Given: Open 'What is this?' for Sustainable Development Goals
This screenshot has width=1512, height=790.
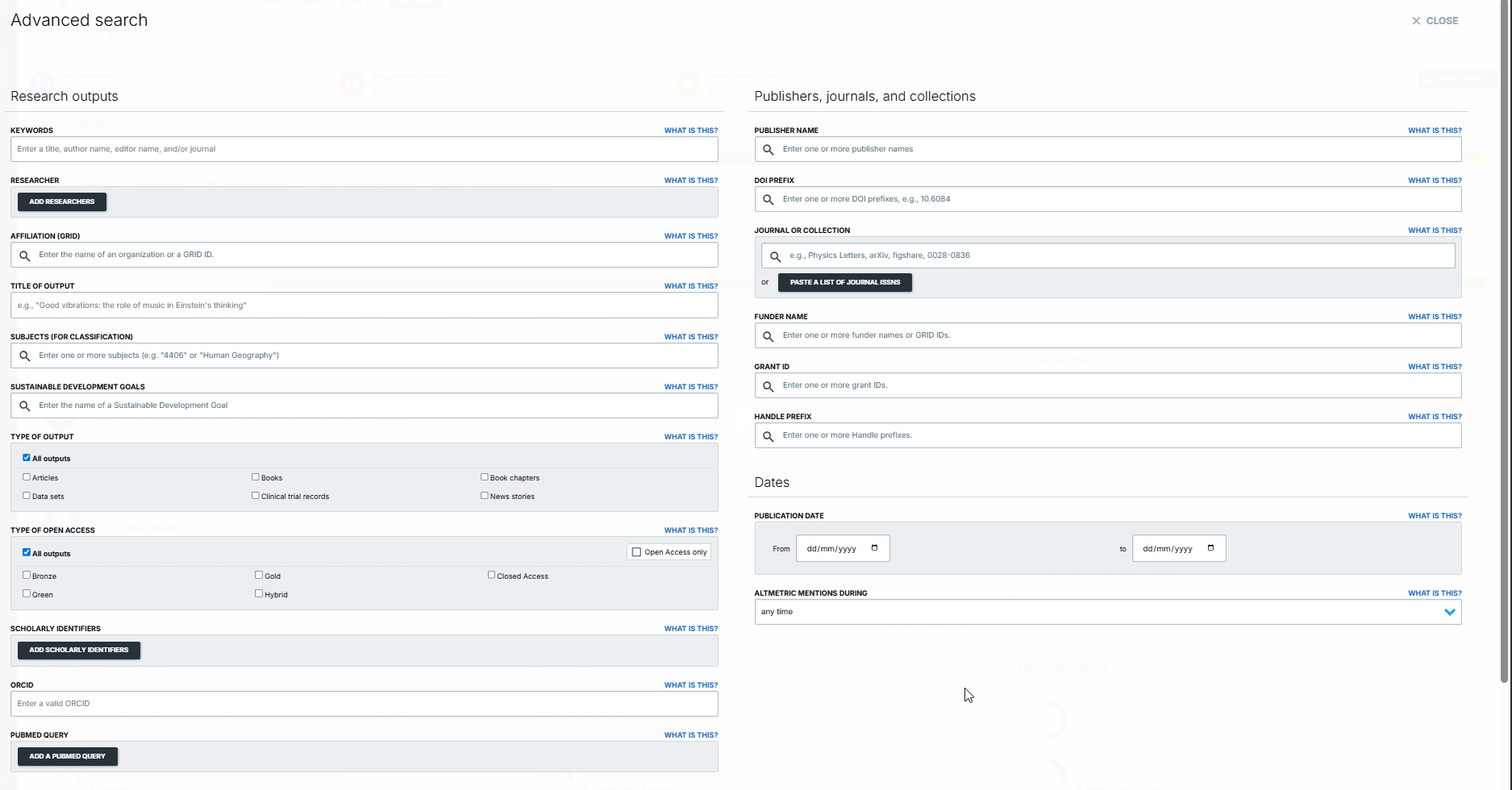Looking at the screenshot, I should point(691,387).
